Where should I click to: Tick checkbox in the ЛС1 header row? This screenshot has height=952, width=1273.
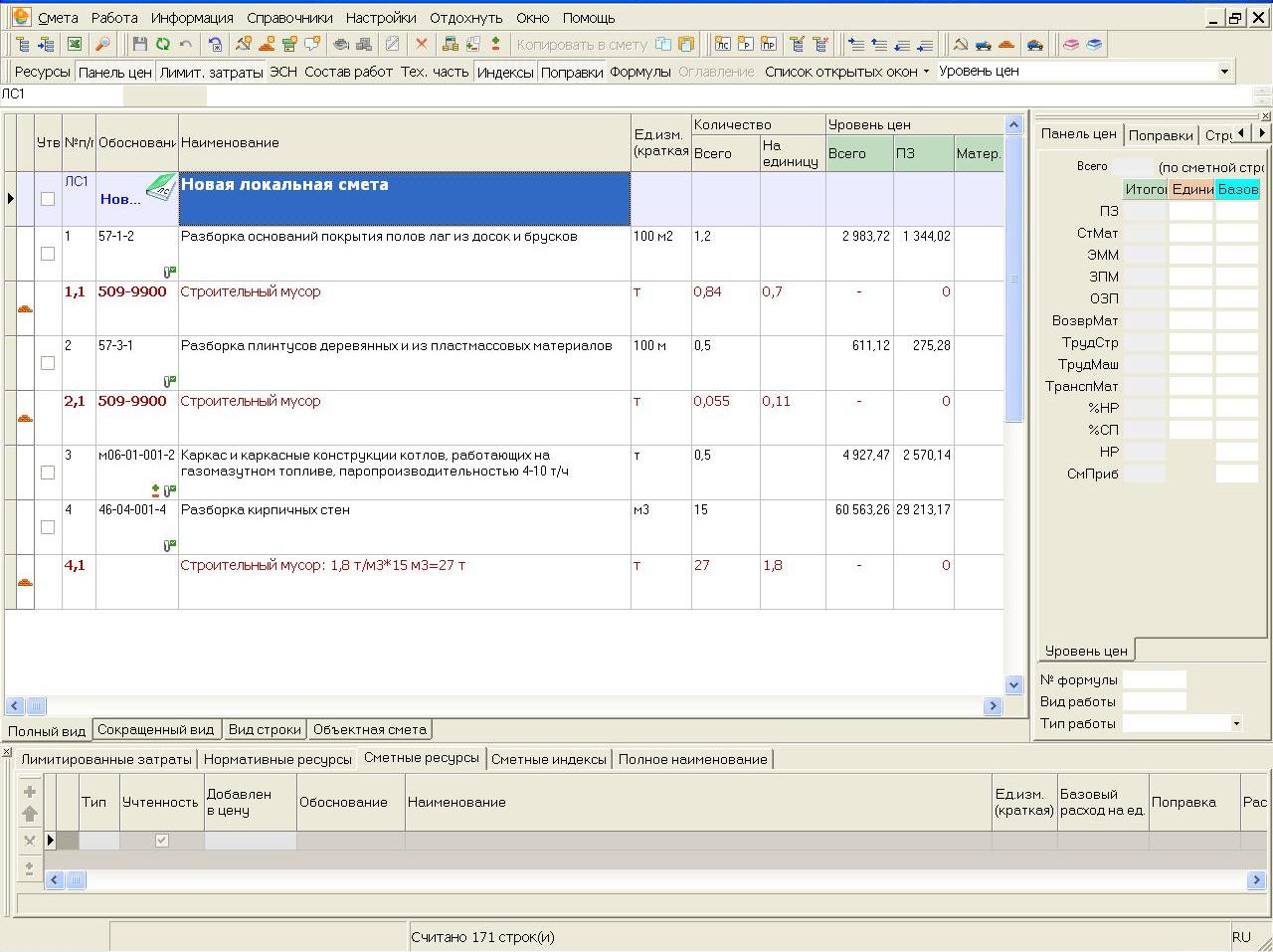[47, 199]
